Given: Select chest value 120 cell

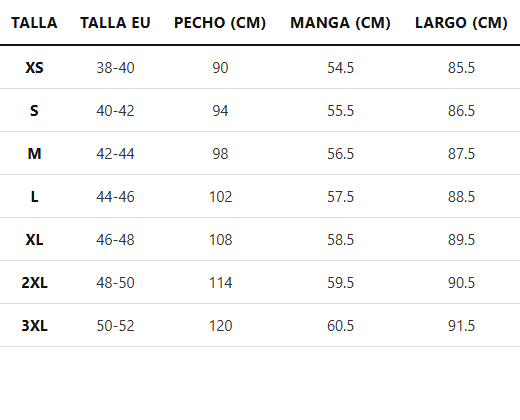Looking at the screenshot, I should tap(220, 326).
